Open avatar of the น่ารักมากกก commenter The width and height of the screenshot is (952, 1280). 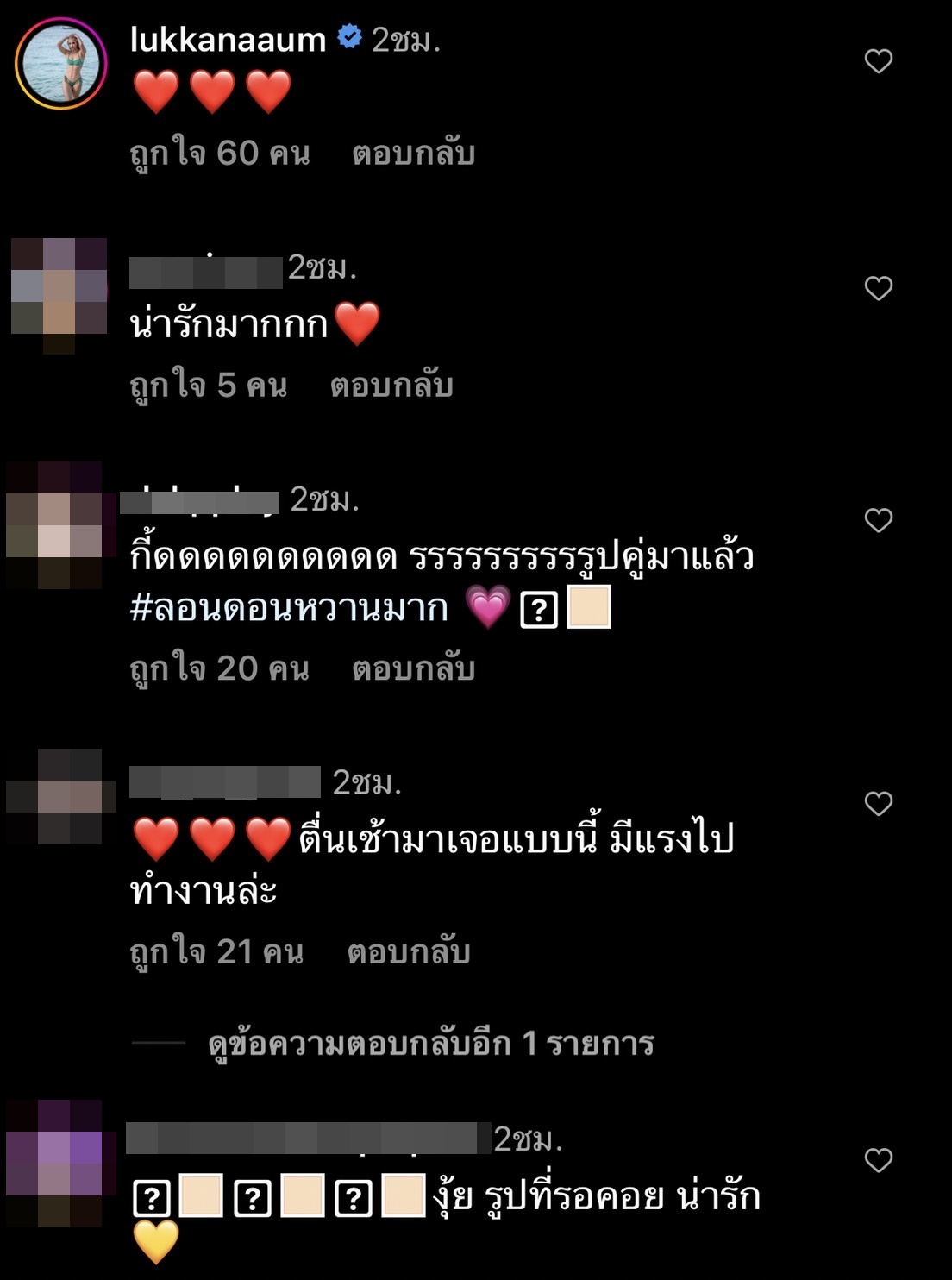click(59, 293)
